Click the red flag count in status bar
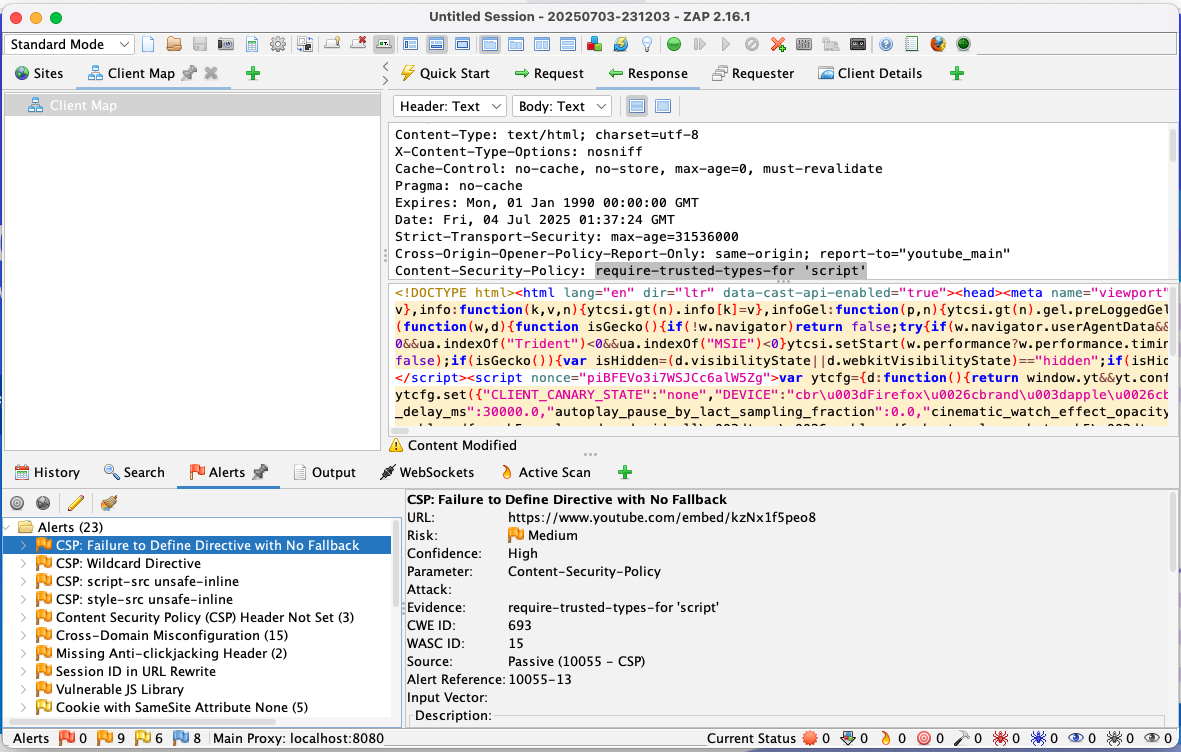This screenshot has width=1181, height=752. pos(74,738)
